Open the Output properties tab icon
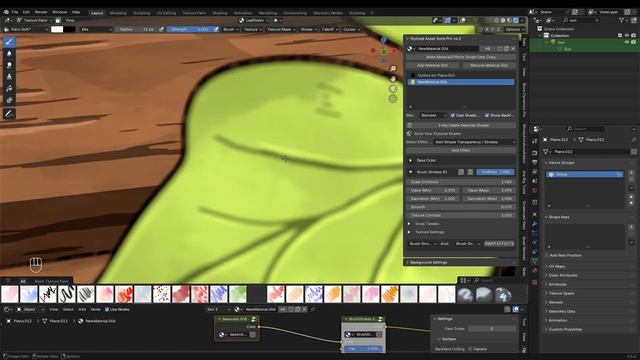This screenshot has width=640, height=360. (x=535, y=162)
